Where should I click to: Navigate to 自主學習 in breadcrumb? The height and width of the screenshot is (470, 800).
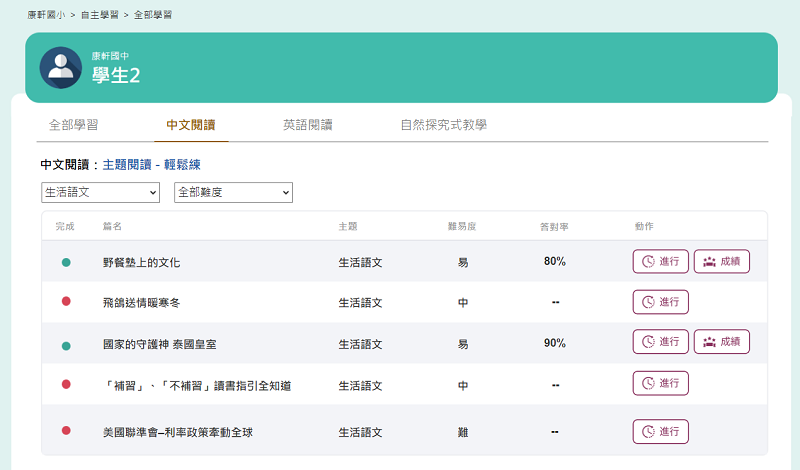(x=100, y=15)
